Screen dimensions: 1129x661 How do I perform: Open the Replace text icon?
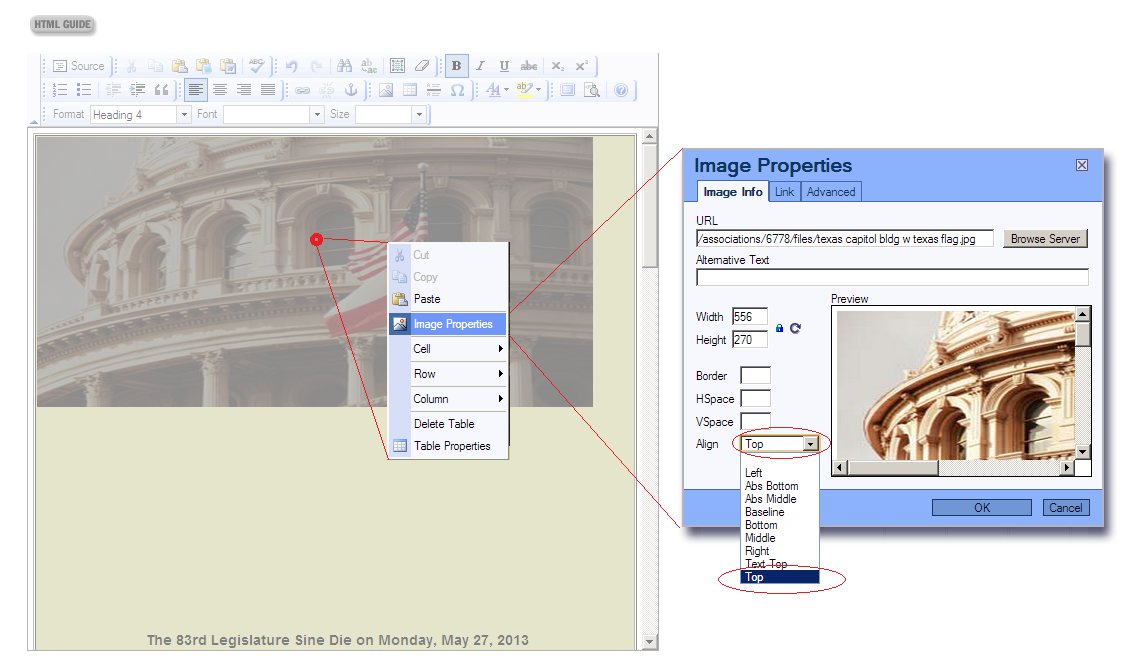click(x=369, y=66)
